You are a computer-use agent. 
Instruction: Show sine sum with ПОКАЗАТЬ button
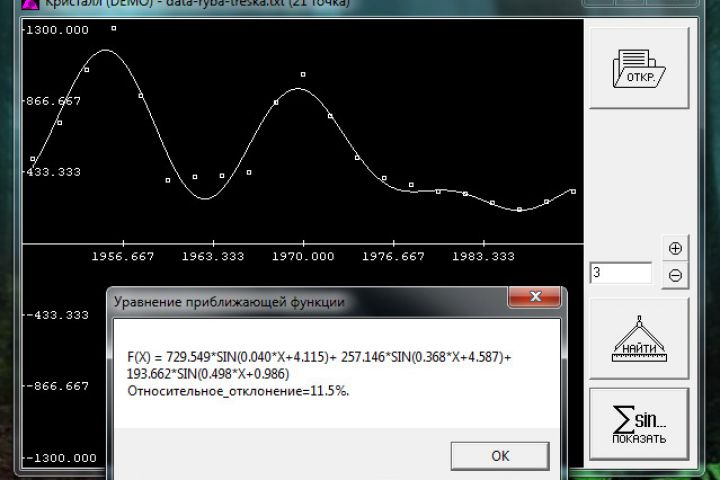[639, 424]
